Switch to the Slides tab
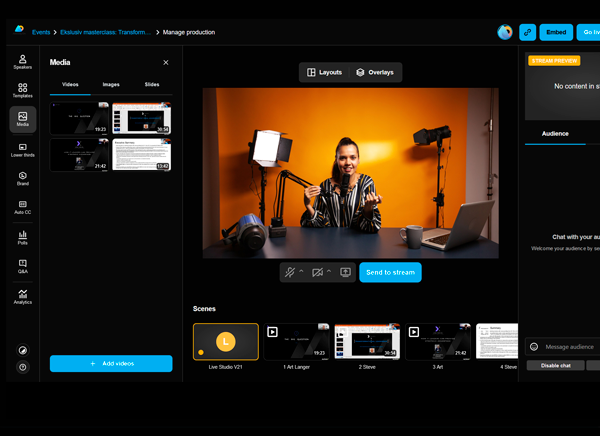This screenshot has height=436, width=600. click(x=152, y=84)
